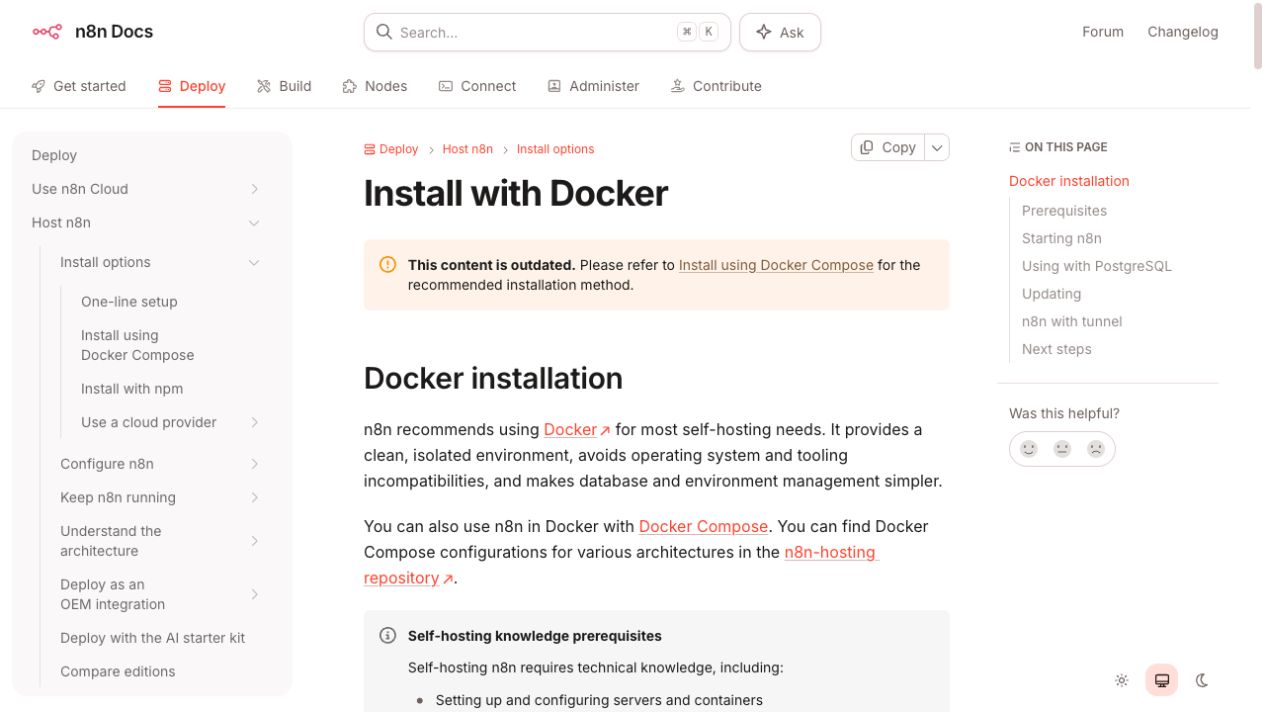Open Deploy with the AI starter kit

point(152,638)
